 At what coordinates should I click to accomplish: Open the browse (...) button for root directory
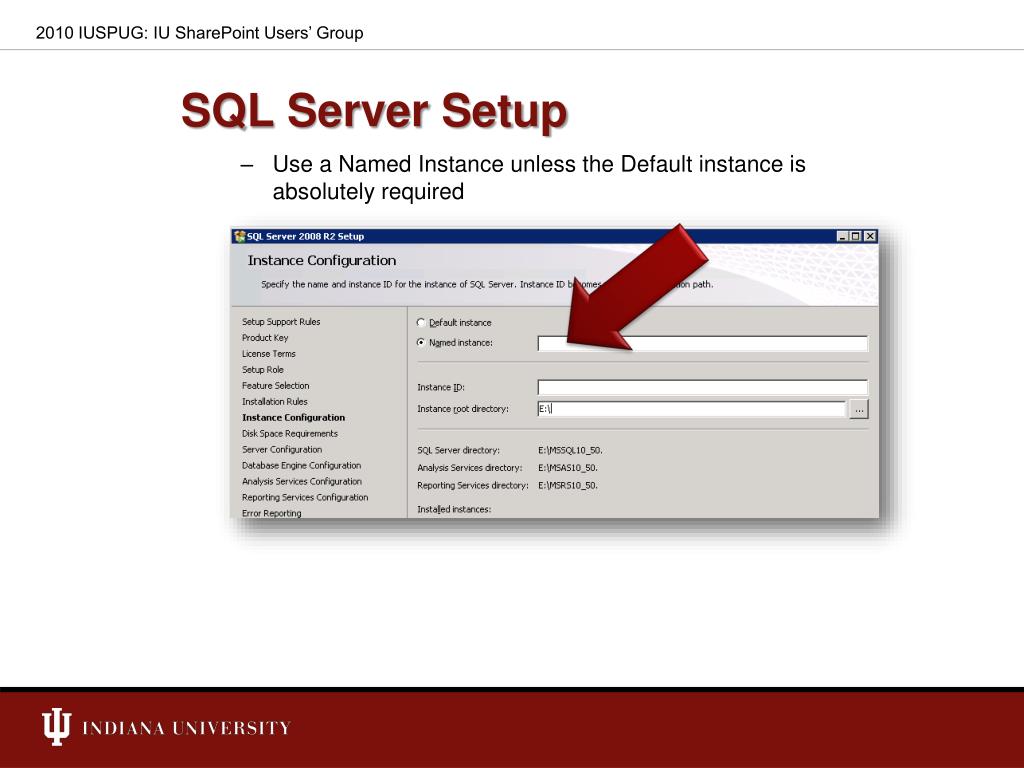point(859,409)
